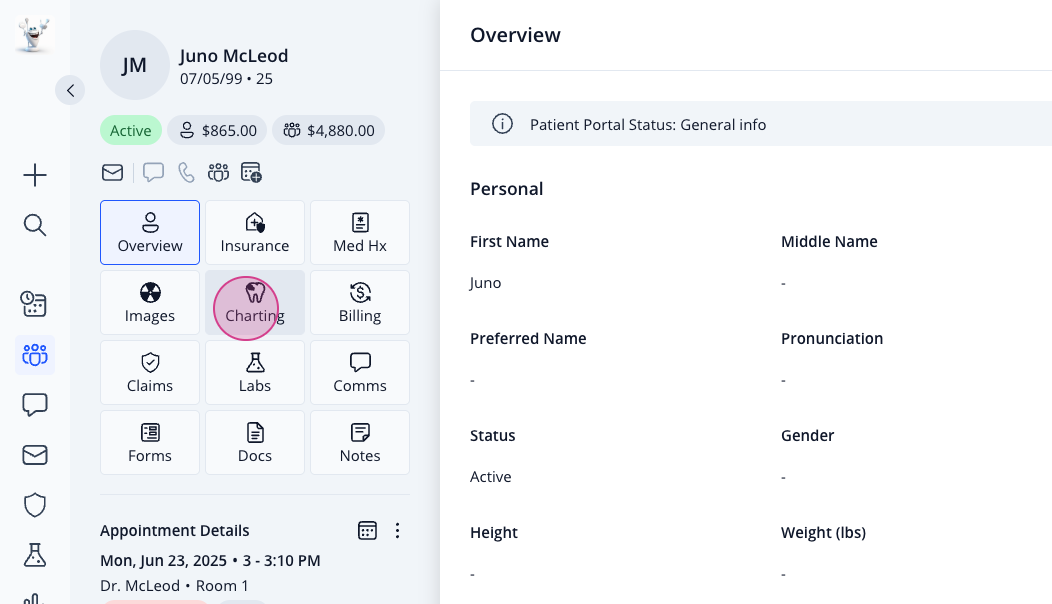Screen dimensions: 1052x604
Task: Open the Images tile
Action: point(150,303)
